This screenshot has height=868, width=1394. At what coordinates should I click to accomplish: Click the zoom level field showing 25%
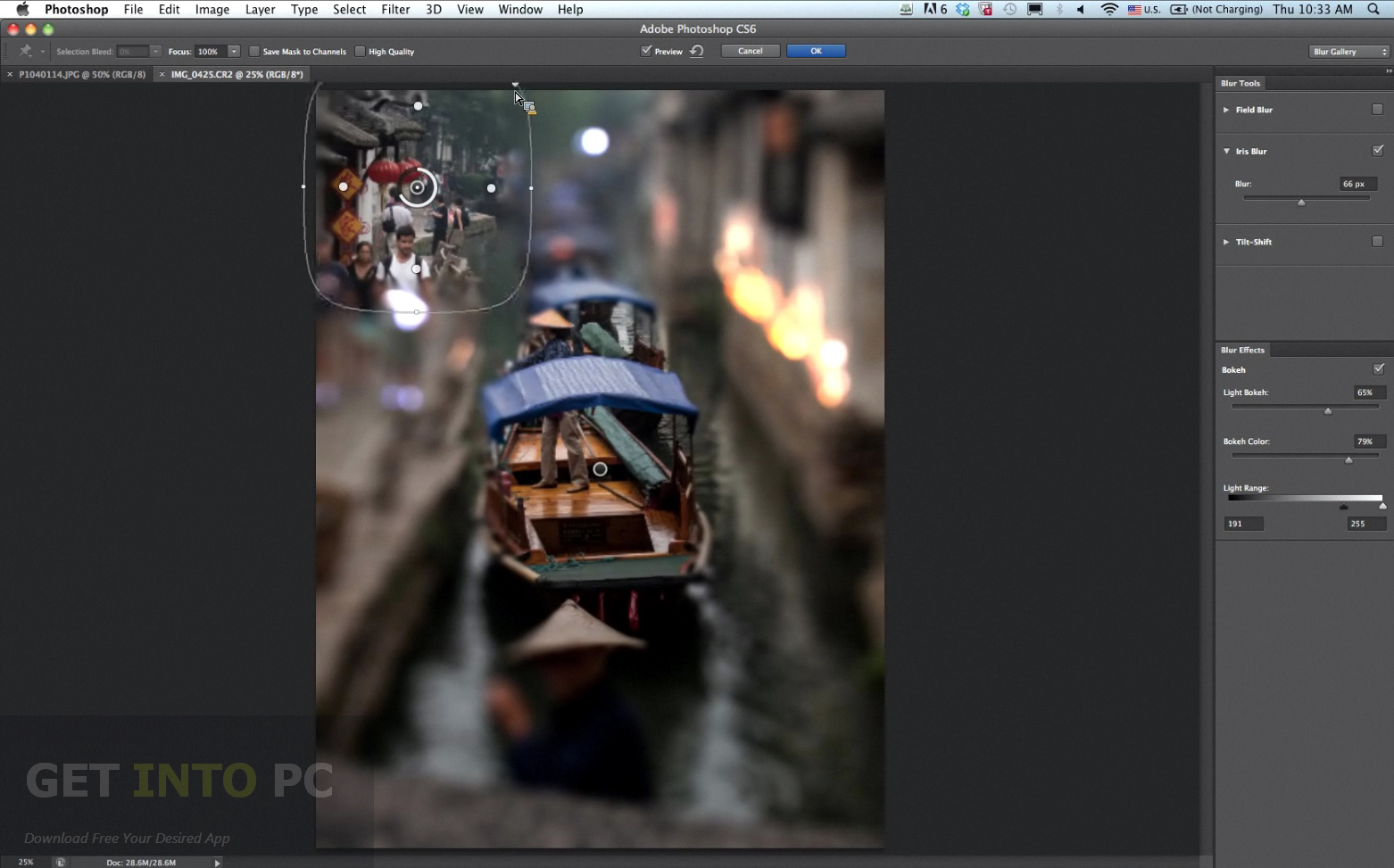(x=26, y=862)
